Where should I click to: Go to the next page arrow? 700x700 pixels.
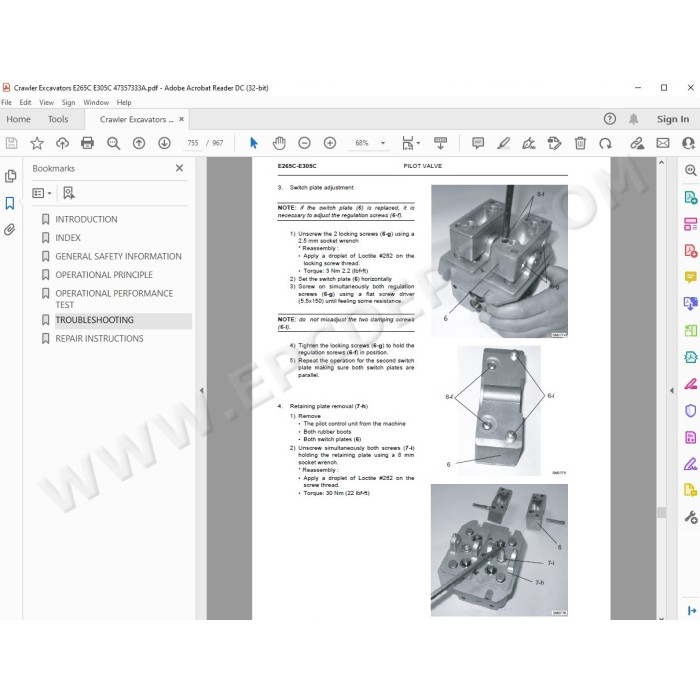point(164,143)
